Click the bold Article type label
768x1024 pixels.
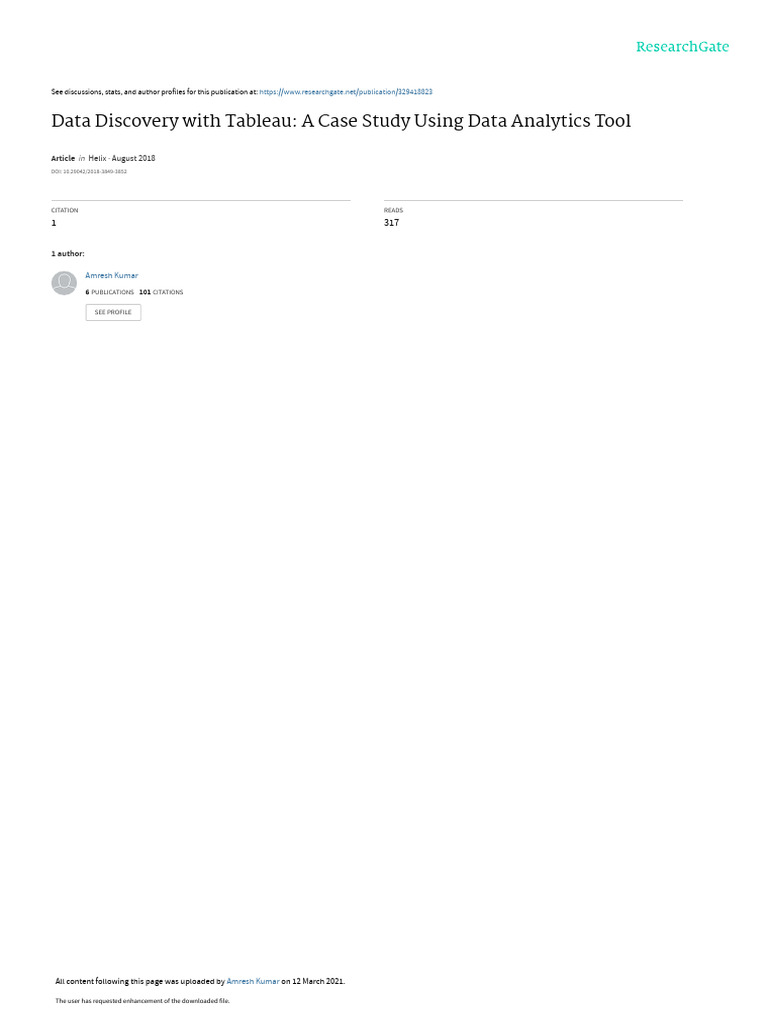(x=63, y=158)
